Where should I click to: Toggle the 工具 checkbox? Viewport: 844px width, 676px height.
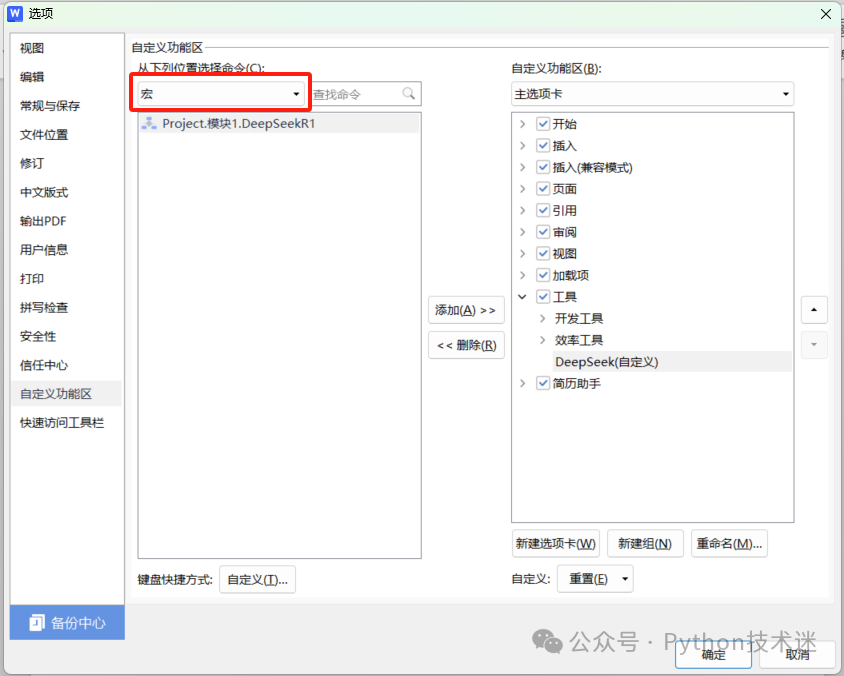point(543,297)
